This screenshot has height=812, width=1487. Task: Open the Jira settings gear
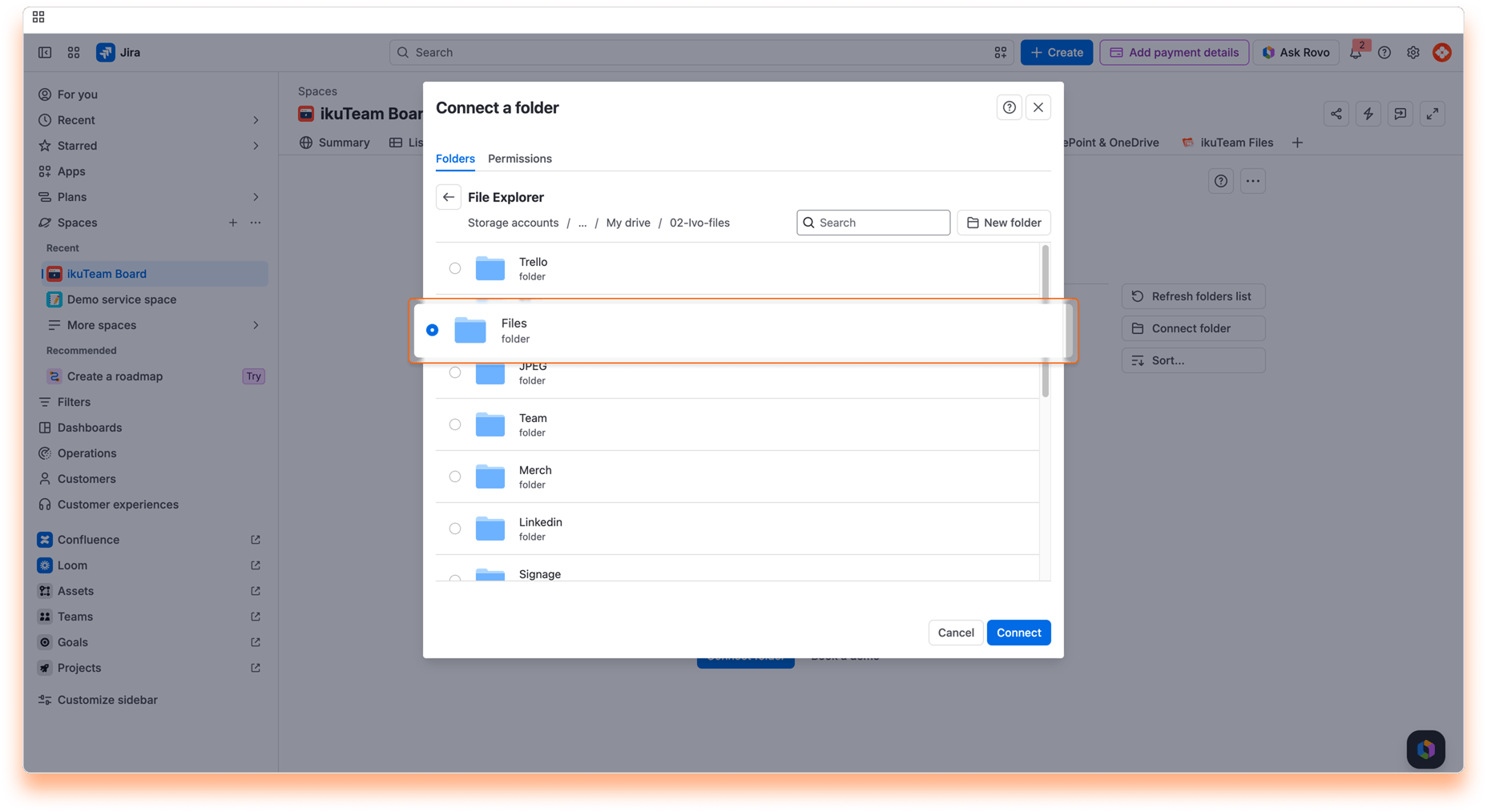pyautogui.click(x=1413, y=52)
